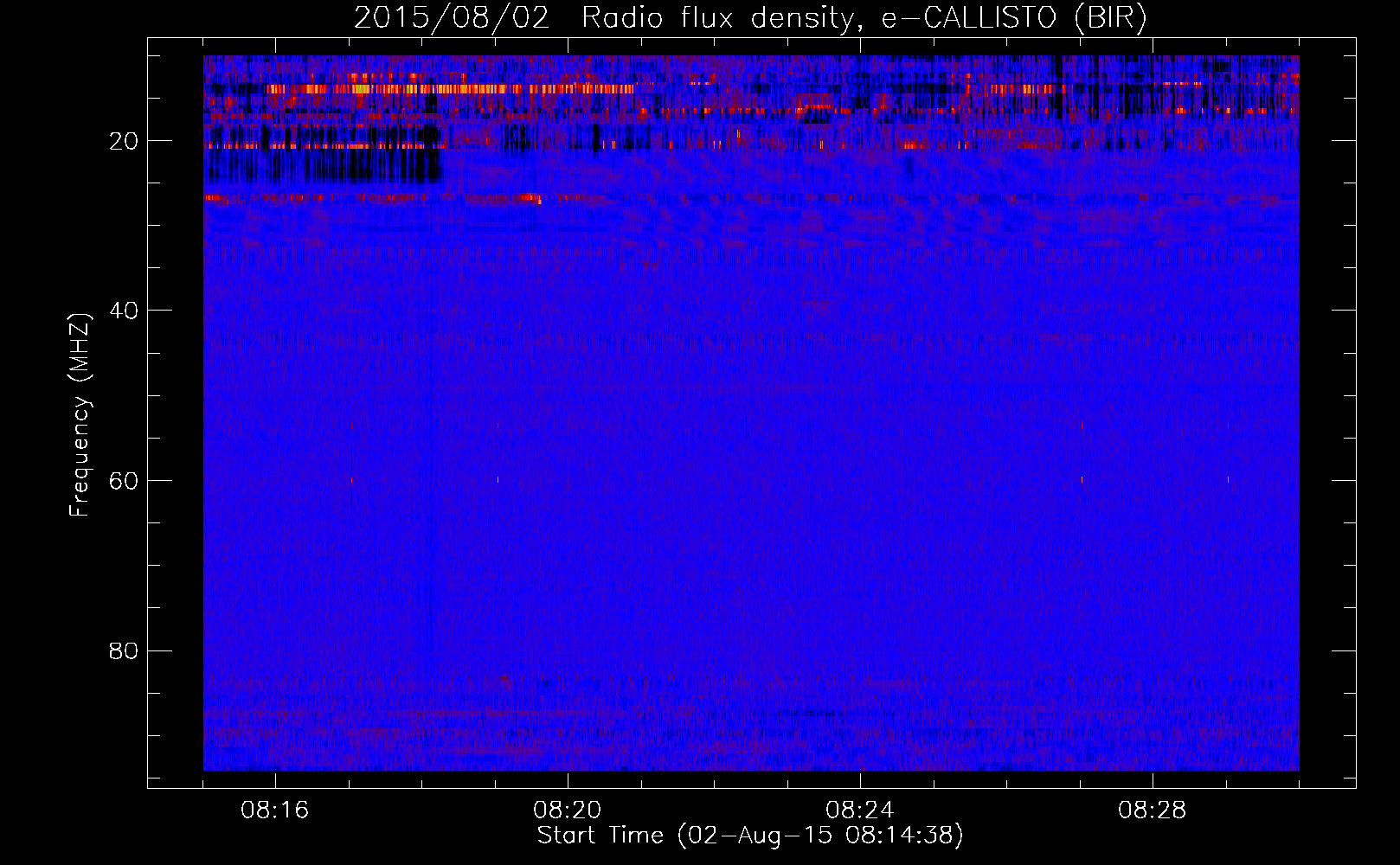Image resolution: width=1400 pixels, height=865 pixels.
Task: Click the 60 frequency tick label
Action: pyautogui.click(x=125, y=481)
